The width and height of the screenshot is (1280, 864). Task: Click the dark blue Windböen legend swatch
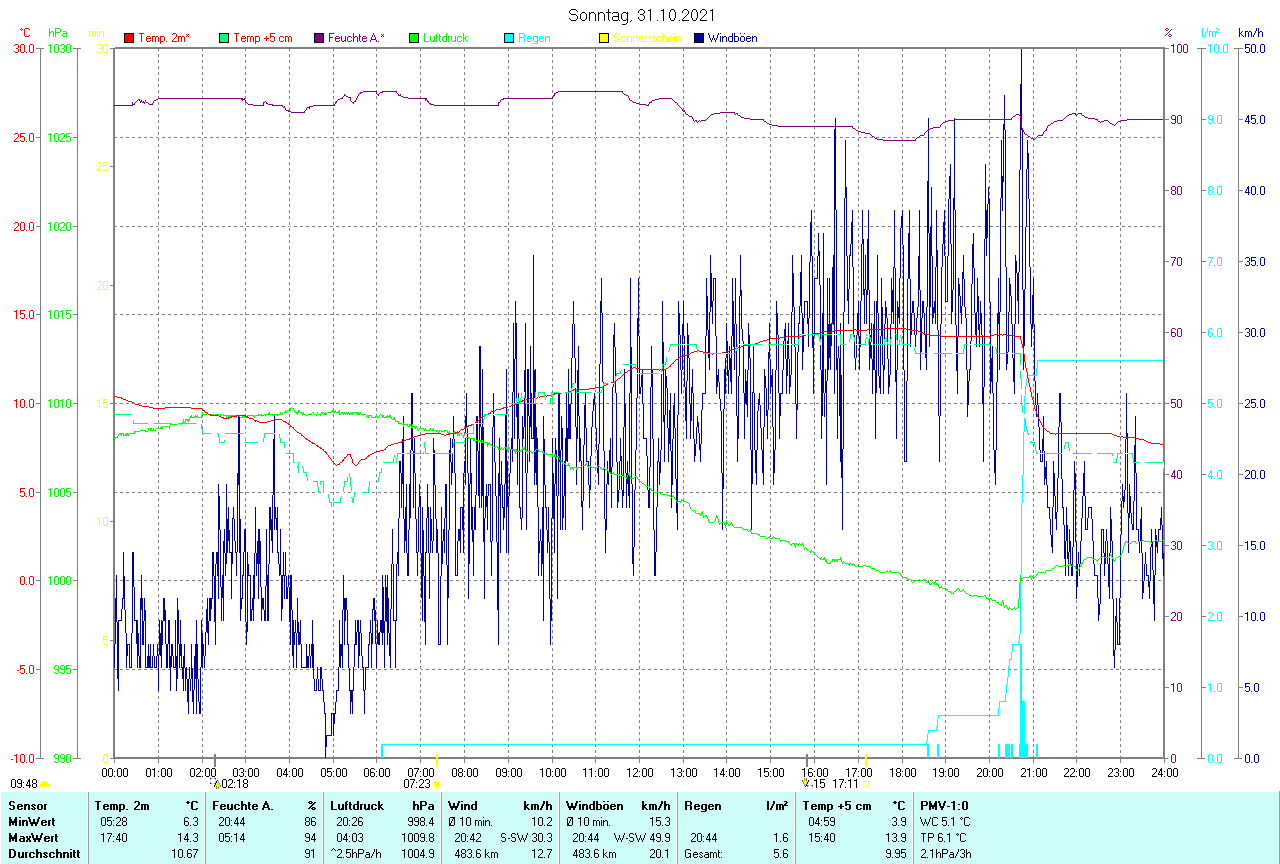coord(699,38)
